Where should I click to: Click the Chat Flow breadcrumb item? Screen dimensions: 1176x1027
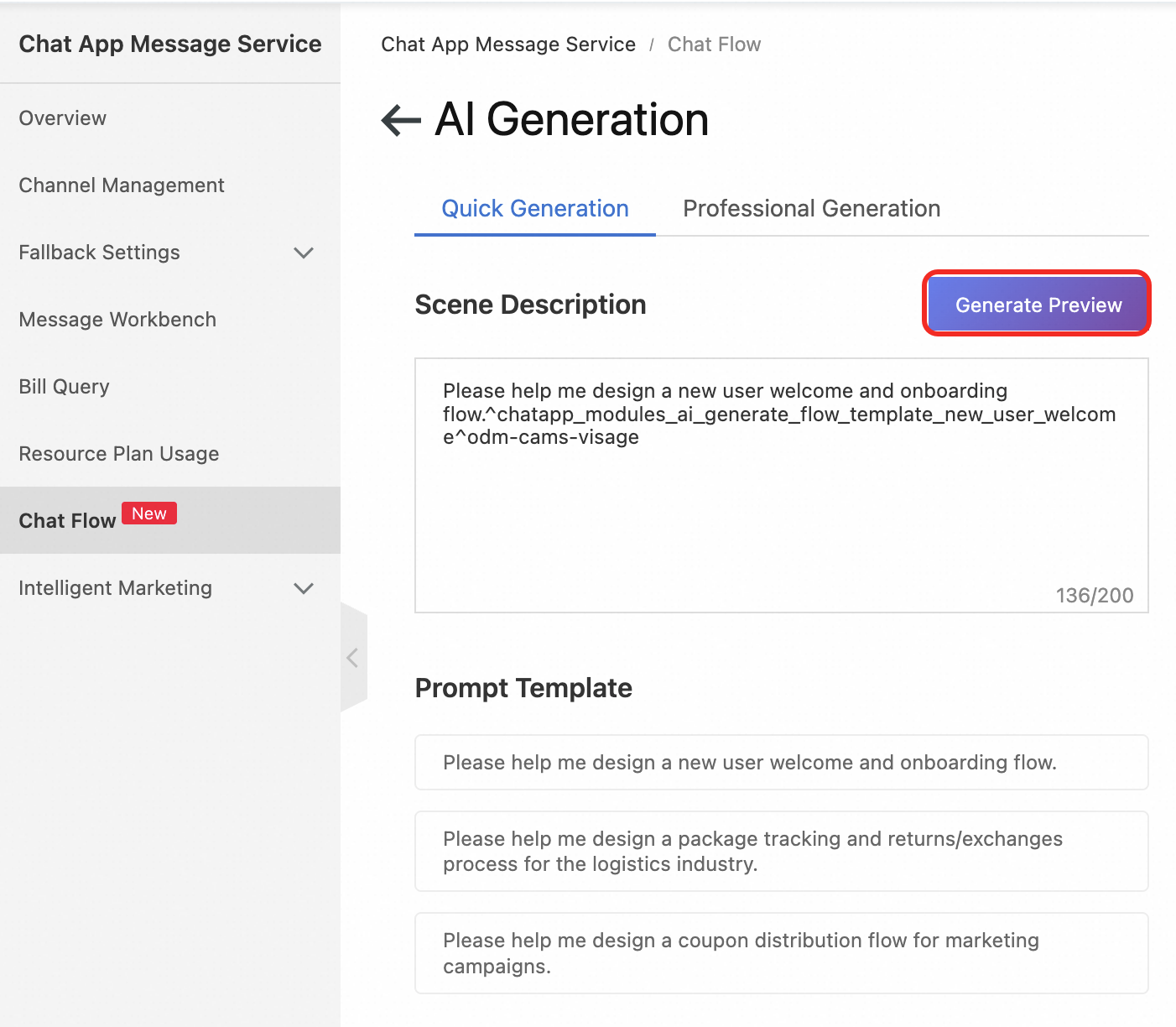click(x=714, y=44)
